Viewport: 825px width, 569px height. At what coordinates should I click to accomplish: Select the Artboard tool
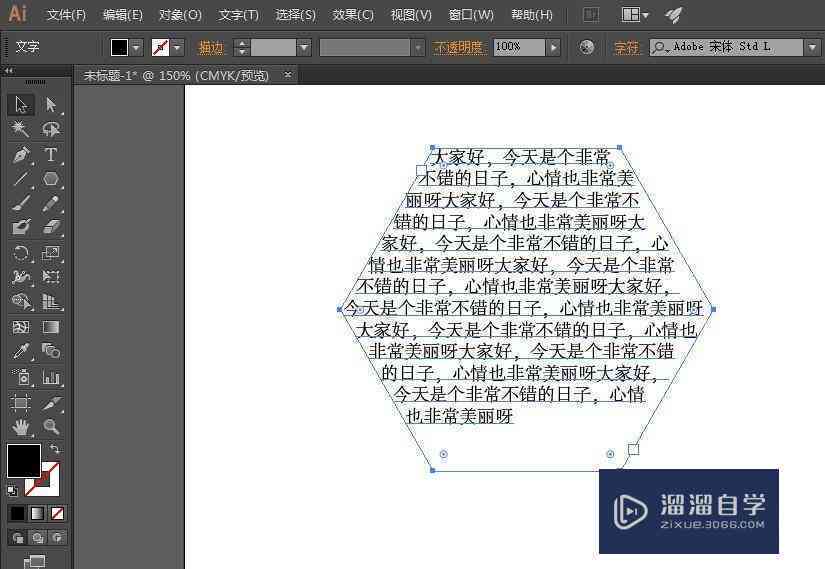(x=21, y=403)
